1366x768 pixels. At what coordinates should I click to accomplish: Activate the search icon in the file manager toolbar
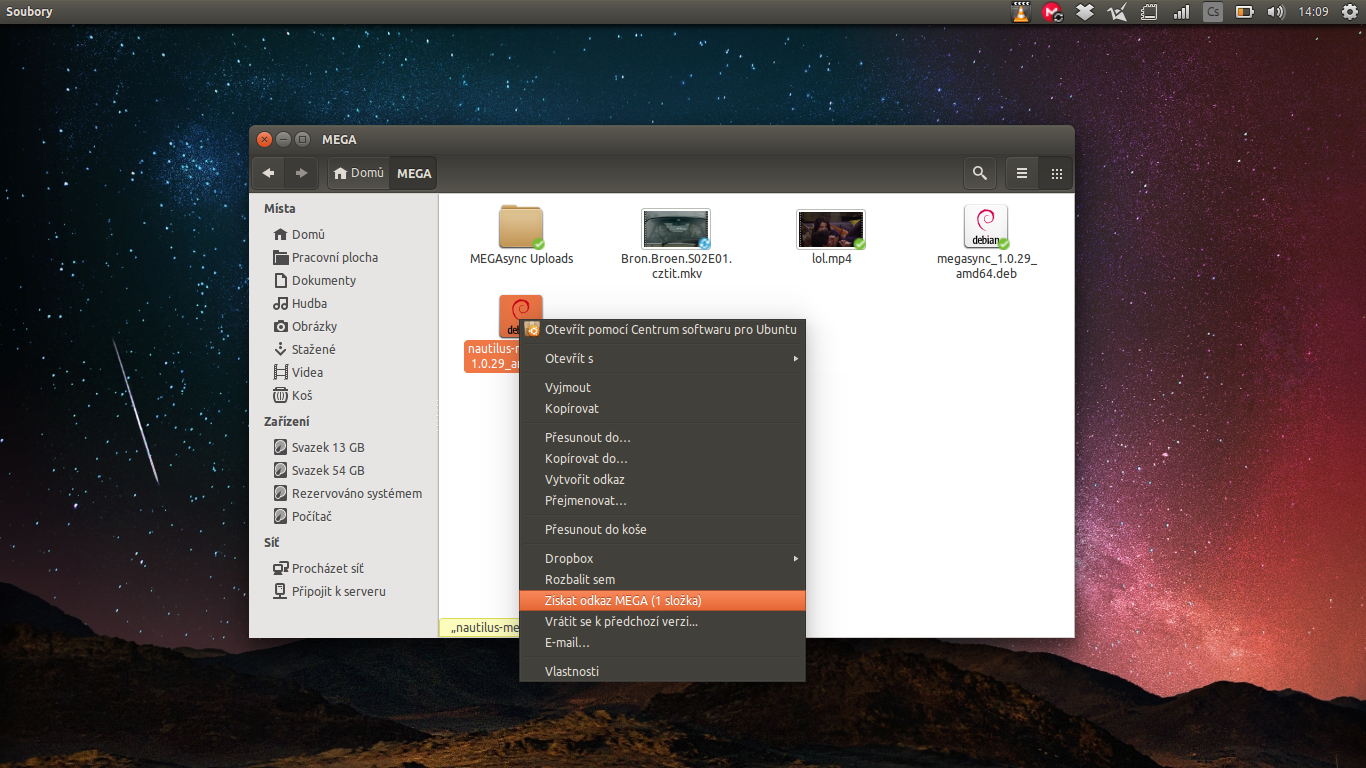tap(979, 172)
